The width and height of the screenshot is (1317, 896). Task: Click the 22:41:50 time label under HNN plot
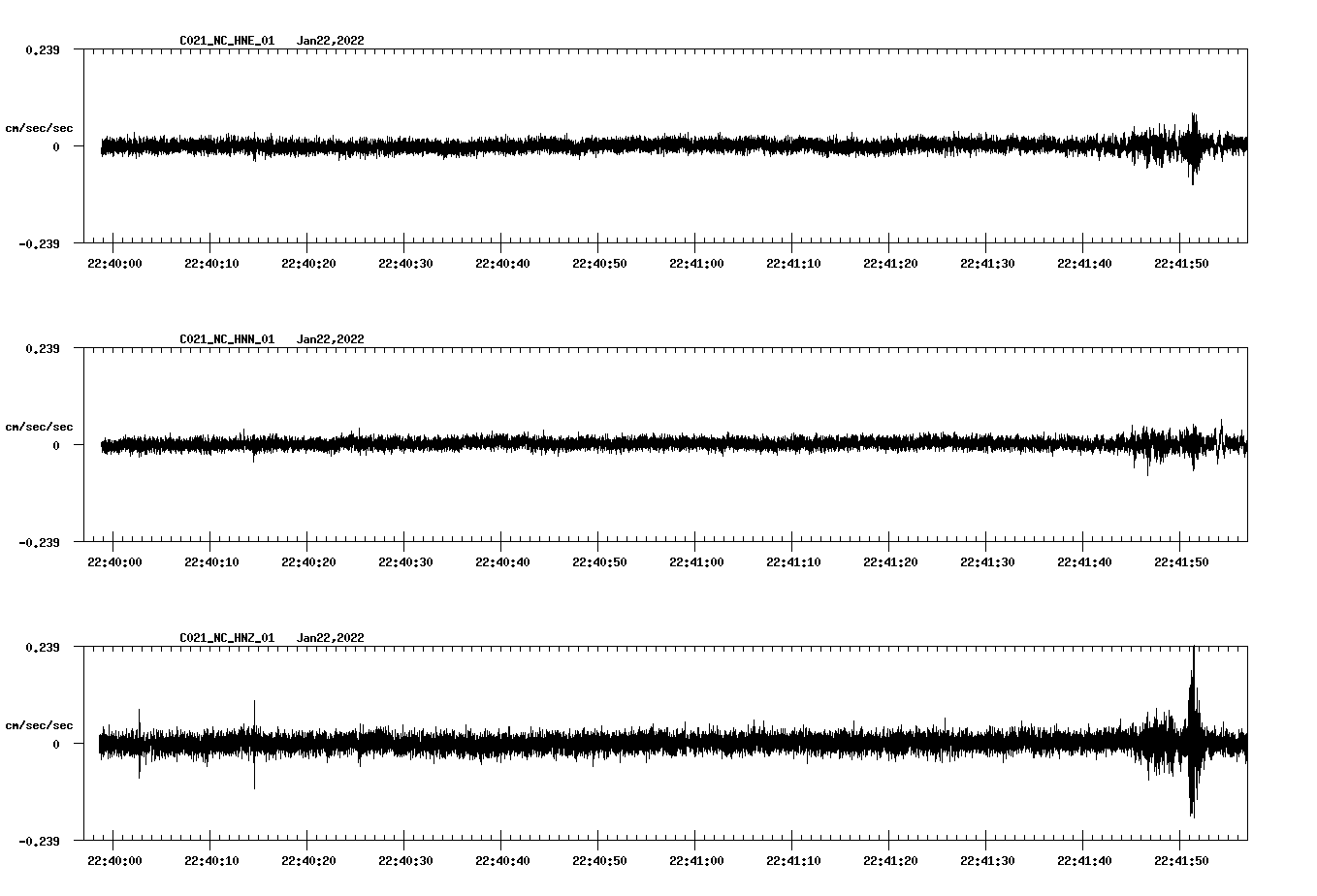coord(1181,562)
